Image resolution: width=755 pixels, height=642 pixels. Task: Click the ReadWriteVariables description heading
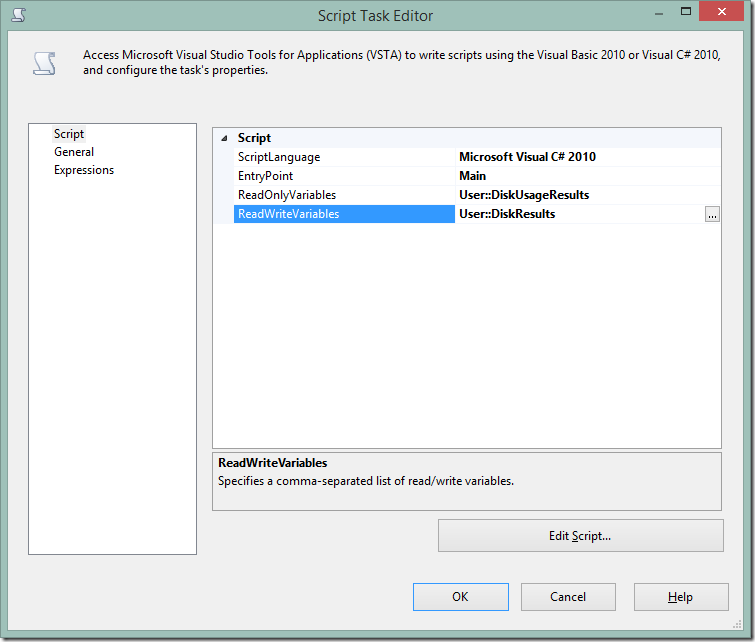273,463
